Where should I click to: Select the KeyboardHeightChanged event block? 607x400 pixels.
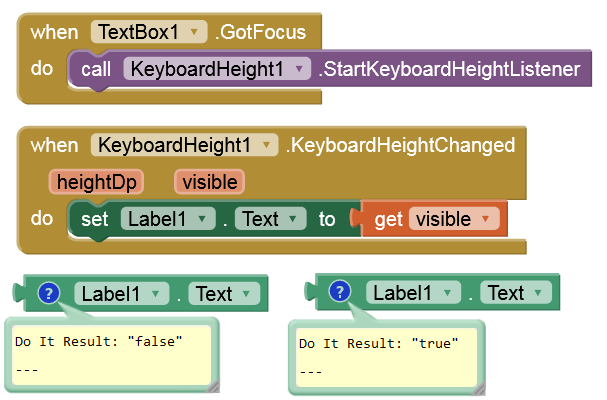tap(400, 146)
